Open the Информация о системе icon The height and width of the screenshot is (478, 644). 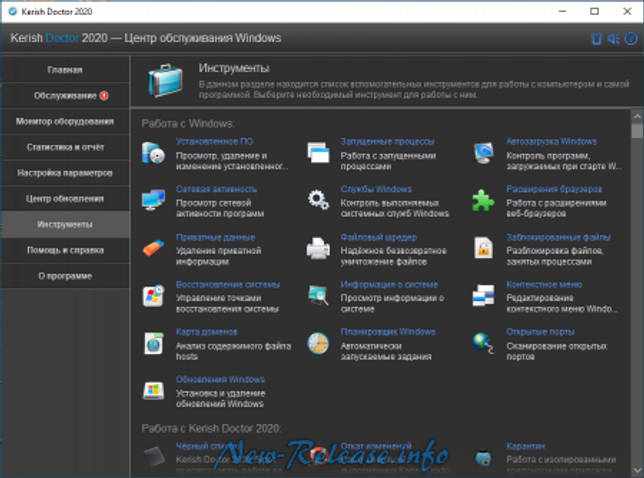318,295
